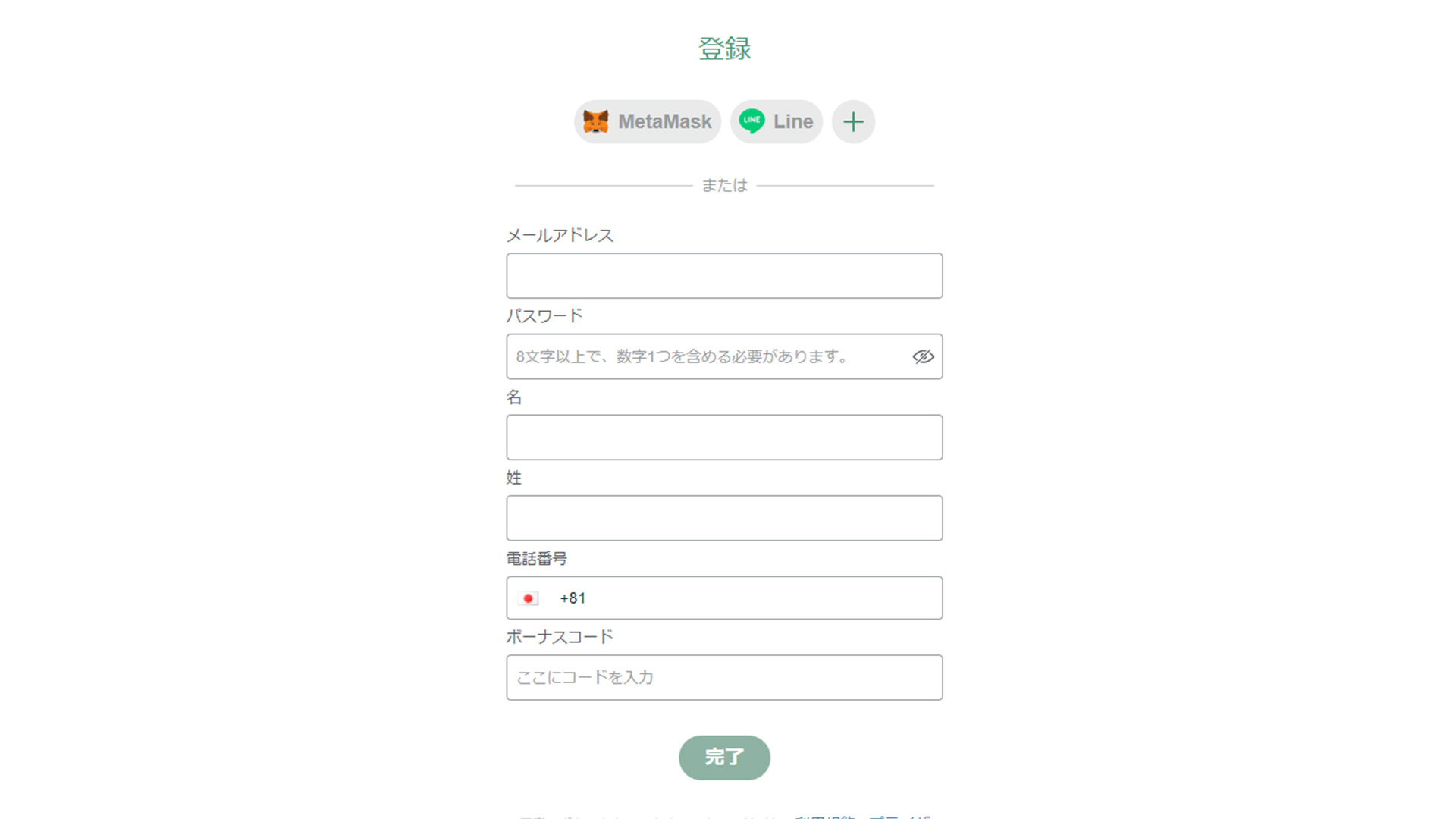Show more sign-up options with plus icon

(x=853, y=121)
